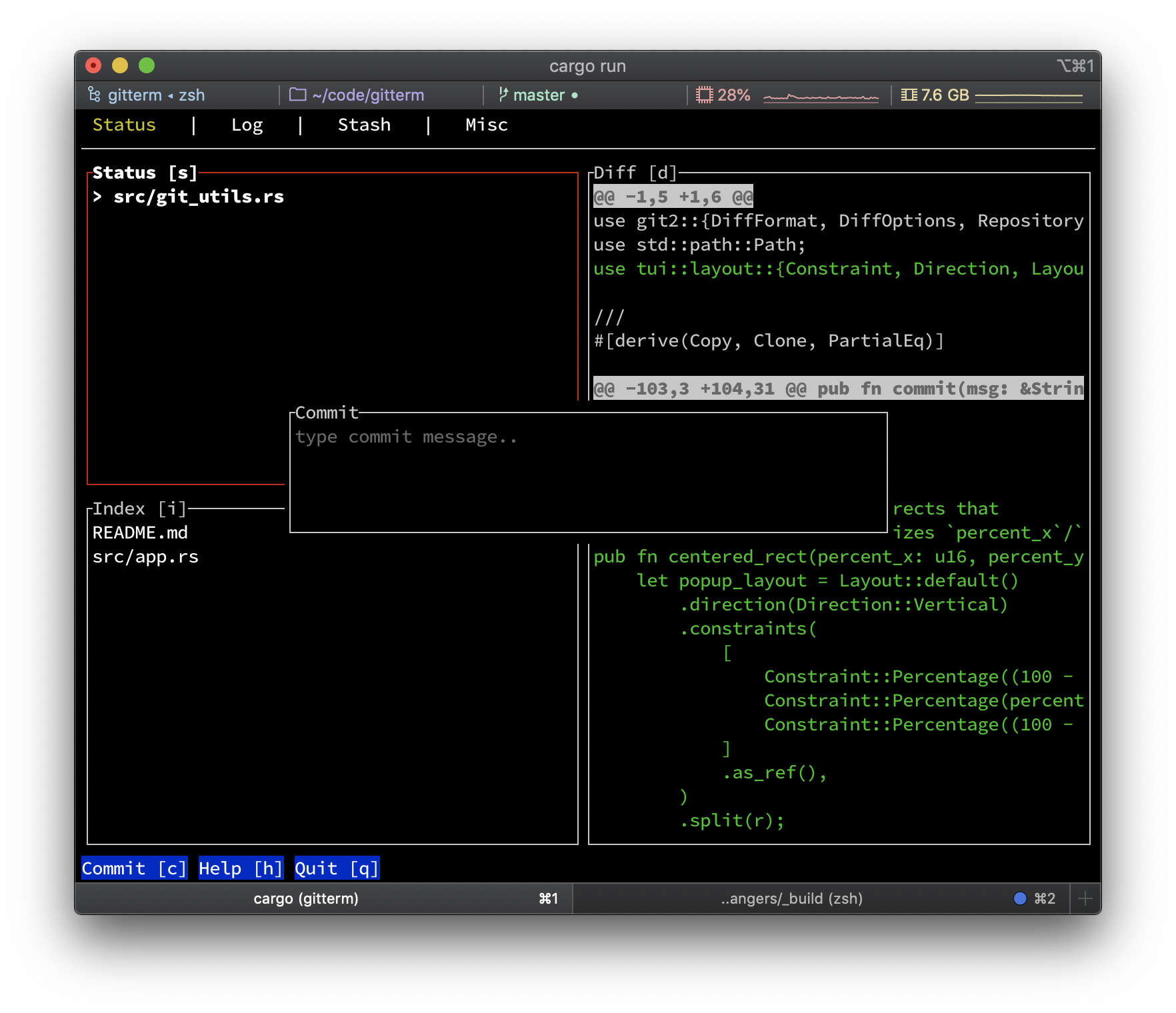Click the 'cargo run' window title
Viewport: 1176px width, 1013px height.
587,66
